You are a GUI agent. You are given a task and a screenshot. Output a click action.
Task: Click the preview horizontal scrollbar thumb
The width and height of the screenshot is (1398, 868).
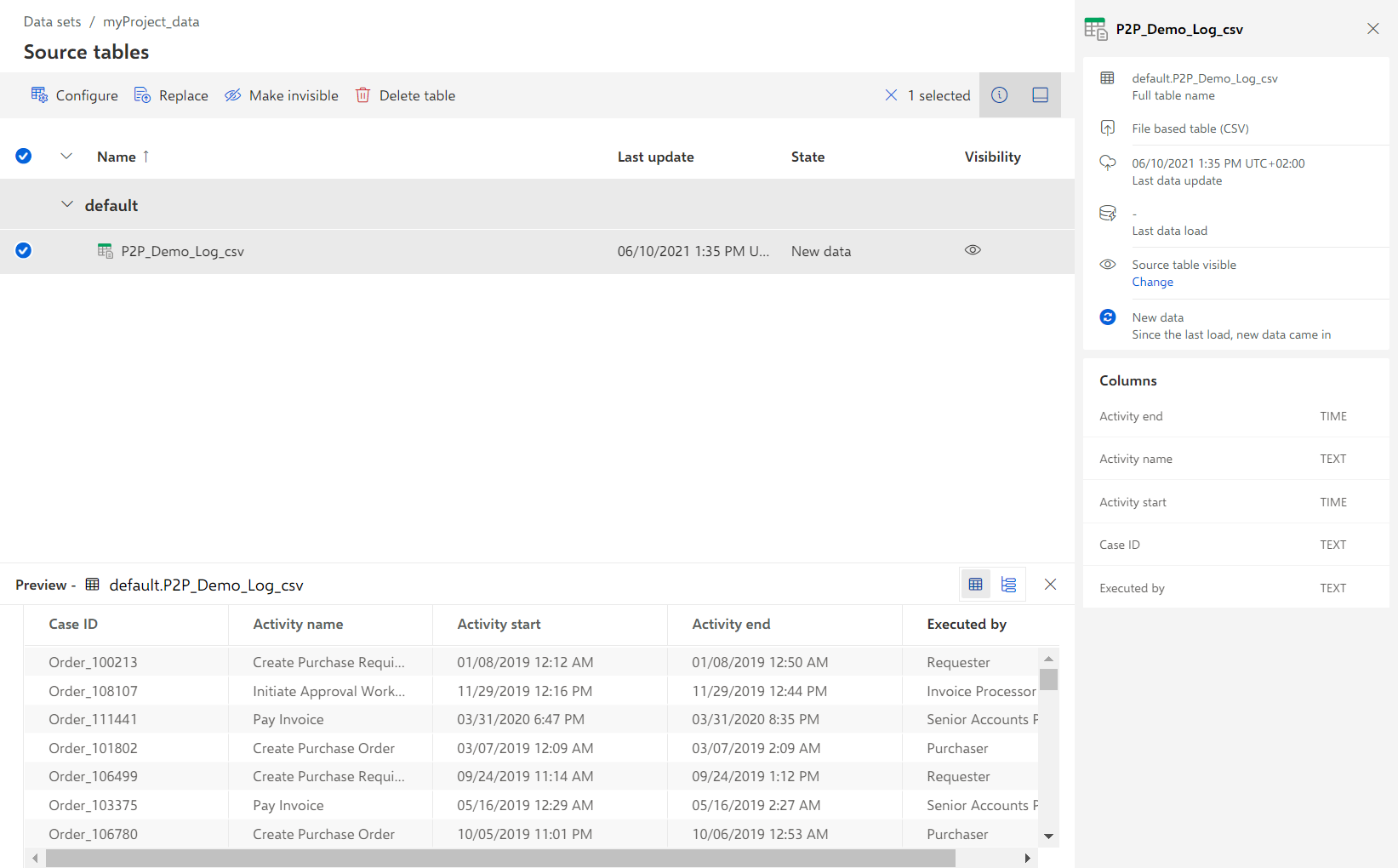pos(500,858)
